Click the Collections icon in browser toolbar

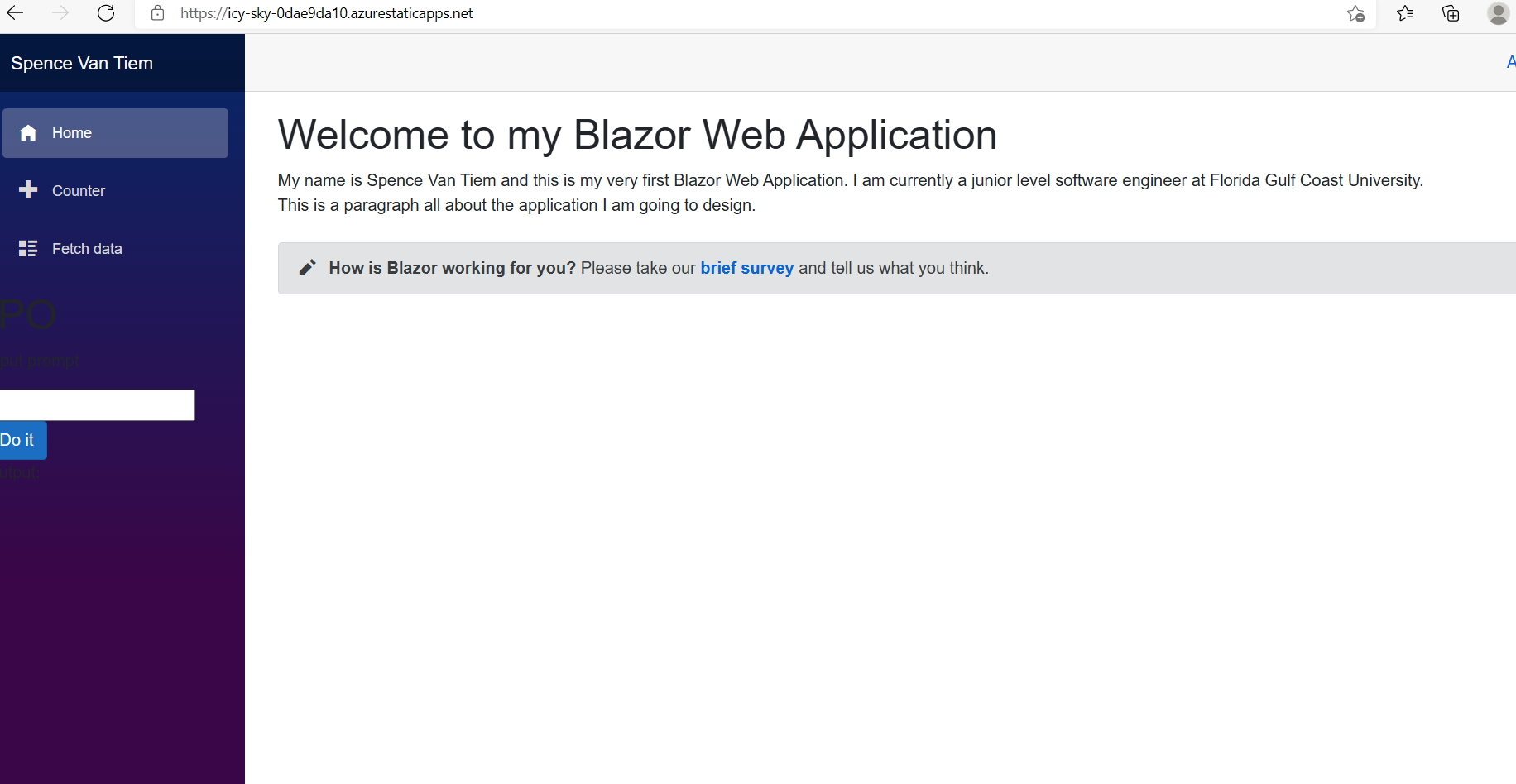click(1451, 13)
